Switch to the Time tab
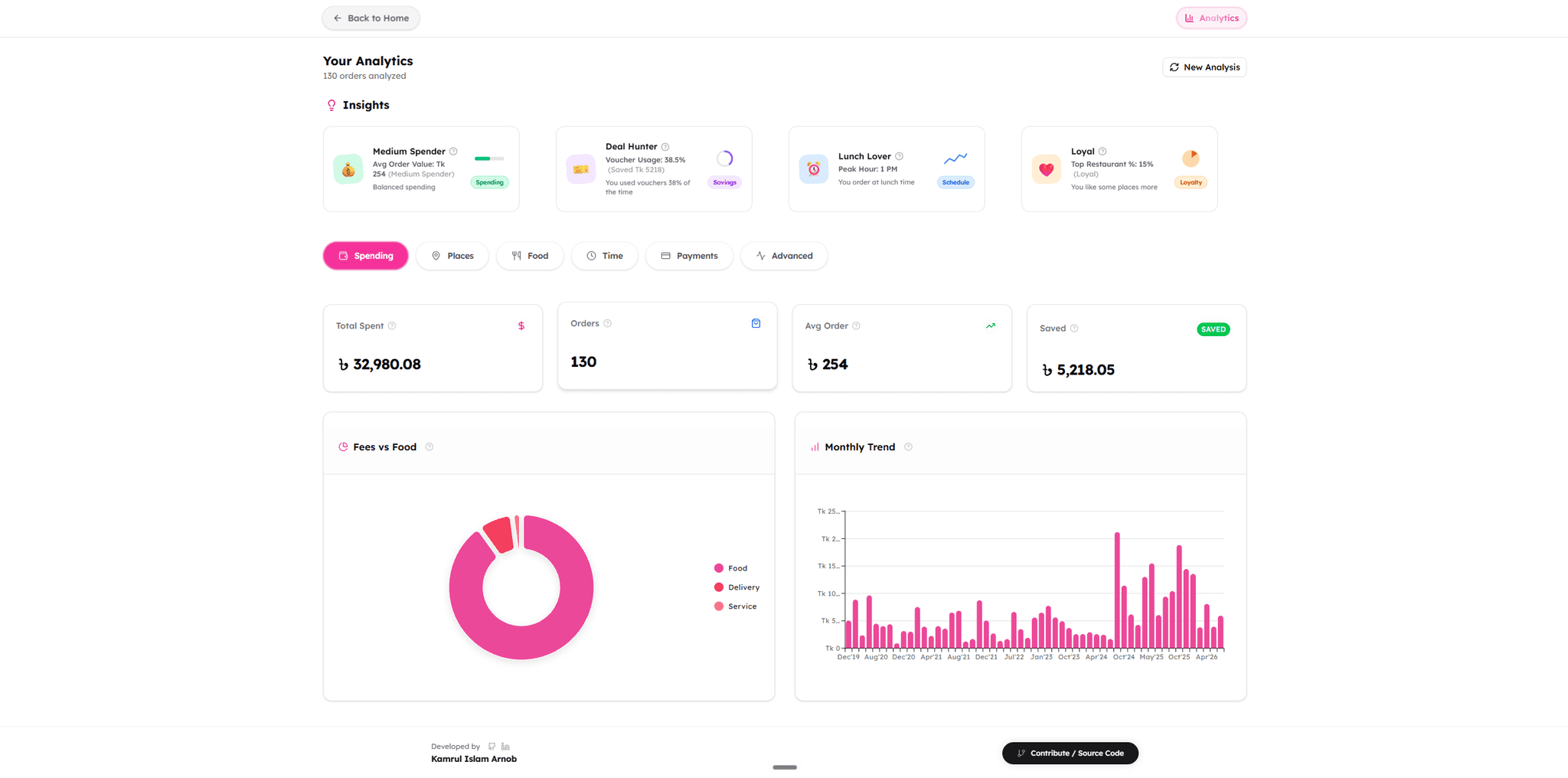 pos(605,256)
